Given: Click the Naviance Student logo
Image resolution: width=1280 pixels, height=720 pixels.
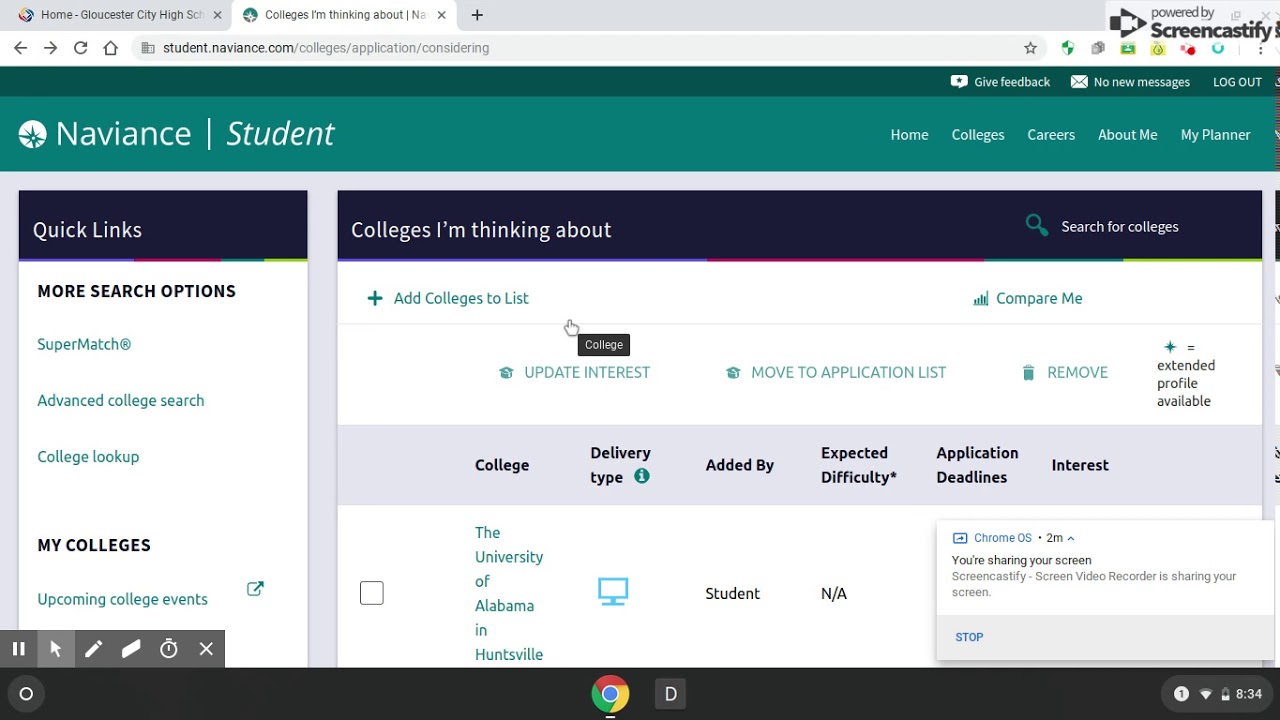Looking at the screenshot, I should point(176,134).
